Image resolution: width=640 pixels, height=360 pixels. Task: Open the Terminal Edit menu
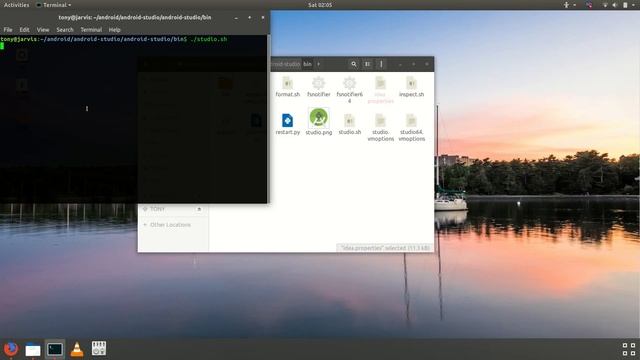(x=24, y=30)
